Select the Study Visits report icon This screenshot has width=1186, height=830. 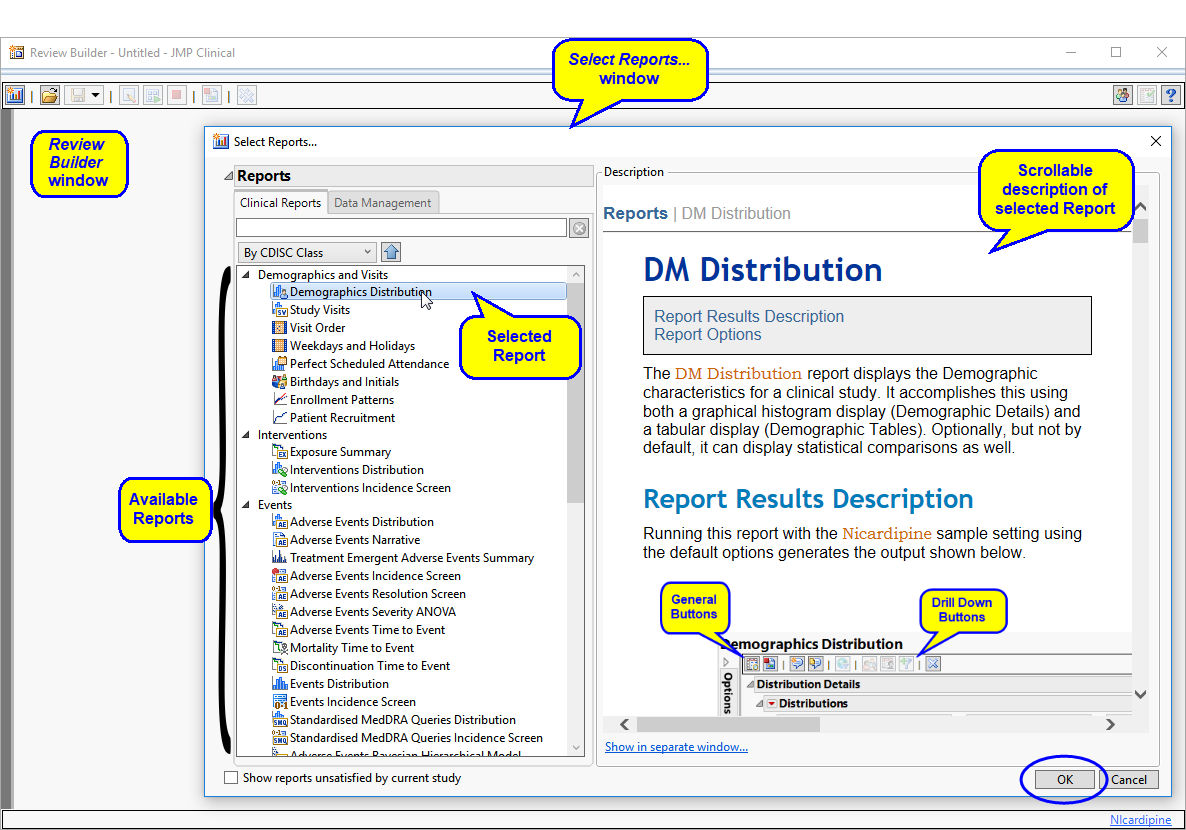(281, 310)
